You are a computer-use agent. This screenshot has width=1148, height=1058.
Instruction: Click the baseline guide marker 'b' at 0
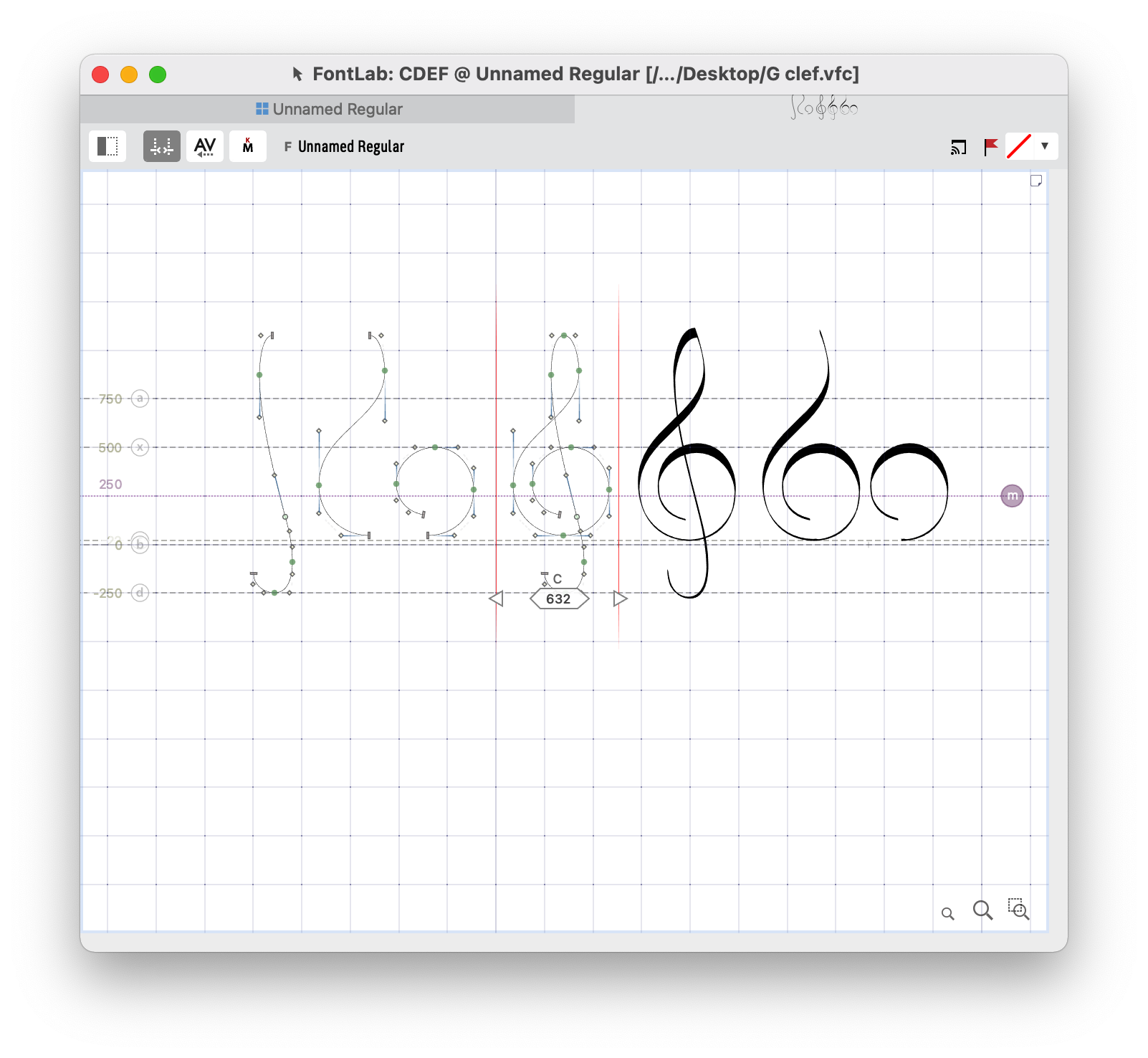(140, 545)
